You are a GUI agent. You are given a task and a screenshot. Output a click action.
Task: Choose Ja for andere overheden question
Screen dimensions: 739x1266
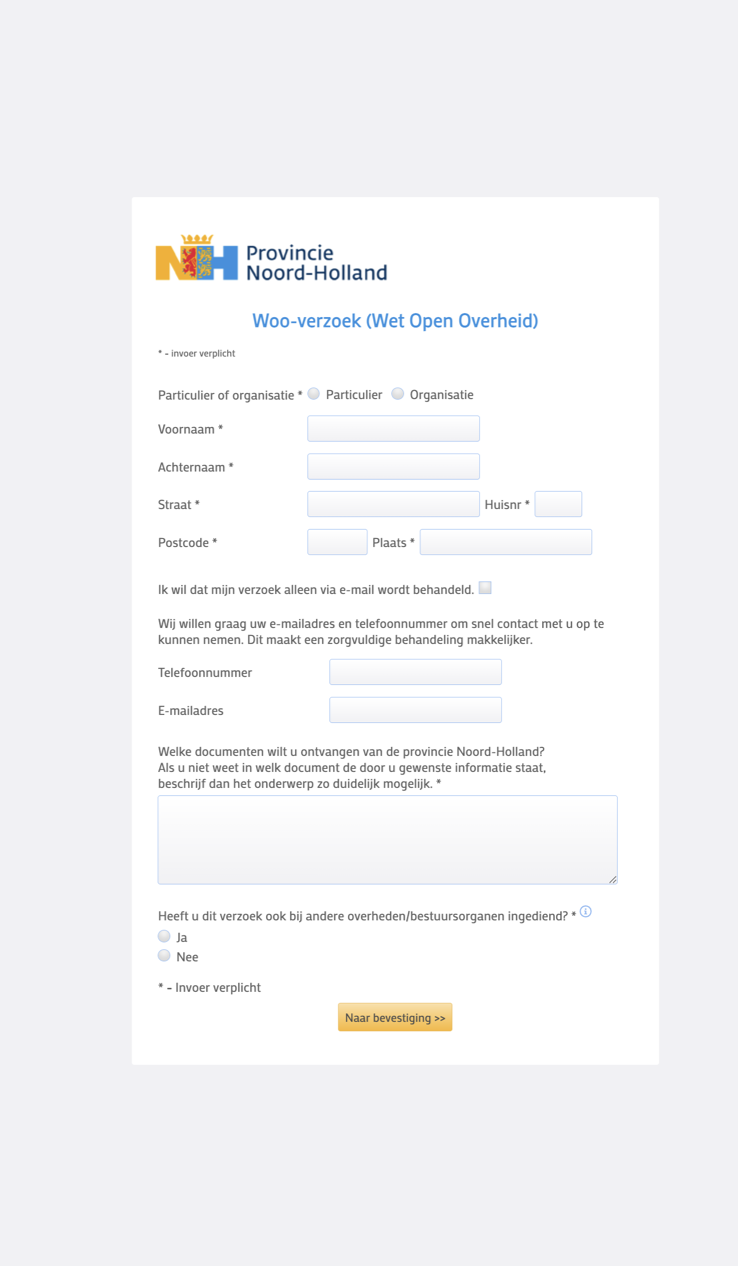pyautogui.click(x=164, y=937)
